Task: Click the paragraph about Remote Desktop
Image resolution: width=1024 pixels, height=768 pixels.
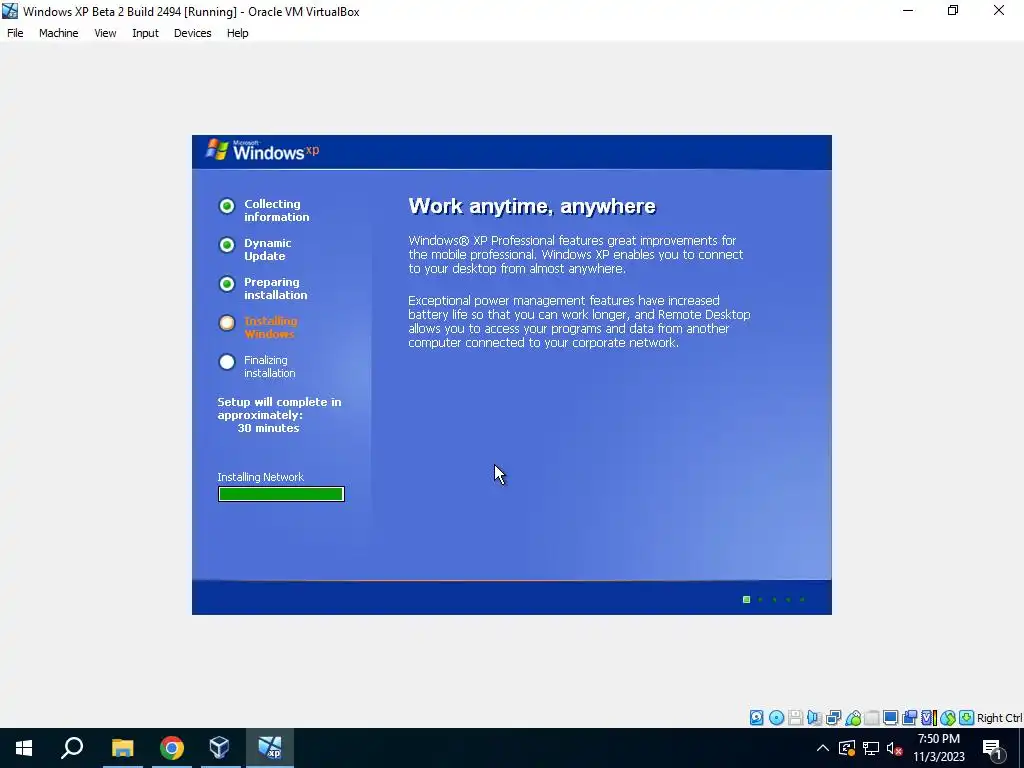Action: click(579, 321)
